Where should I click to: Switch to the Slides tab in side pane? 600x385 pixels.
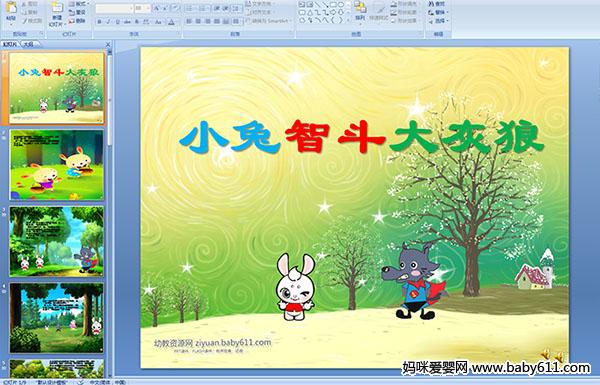(x=10, y=44)
